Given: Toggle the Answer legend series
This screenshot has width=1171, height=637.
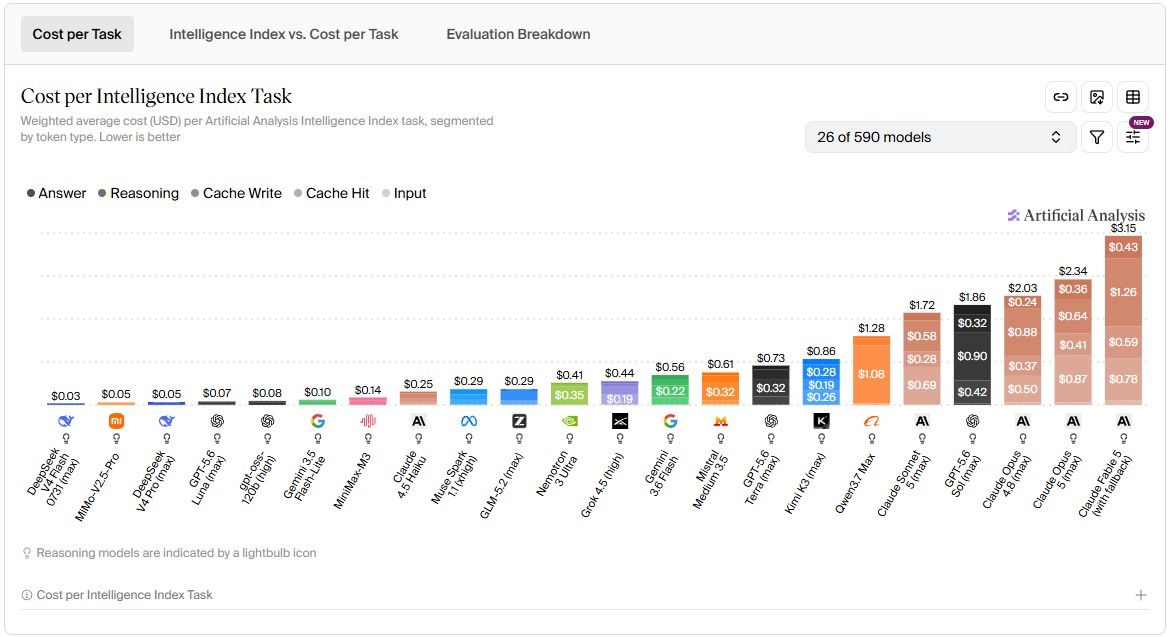Looking at the screenshot, I should point(57,193).
